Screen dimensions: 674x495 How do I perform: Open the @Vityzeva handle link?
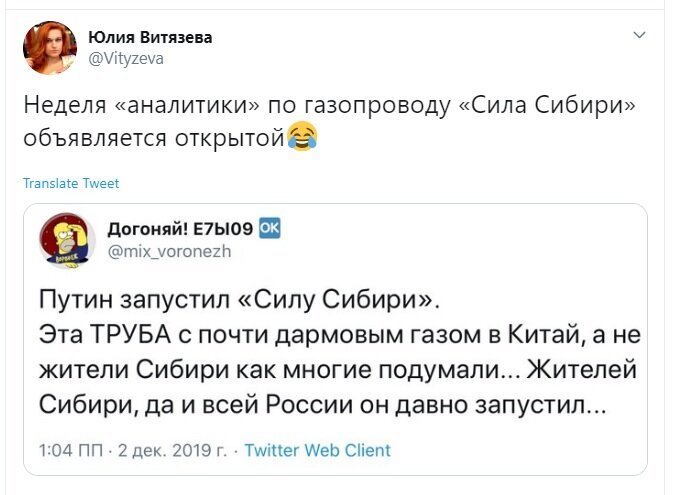[126, 58]
